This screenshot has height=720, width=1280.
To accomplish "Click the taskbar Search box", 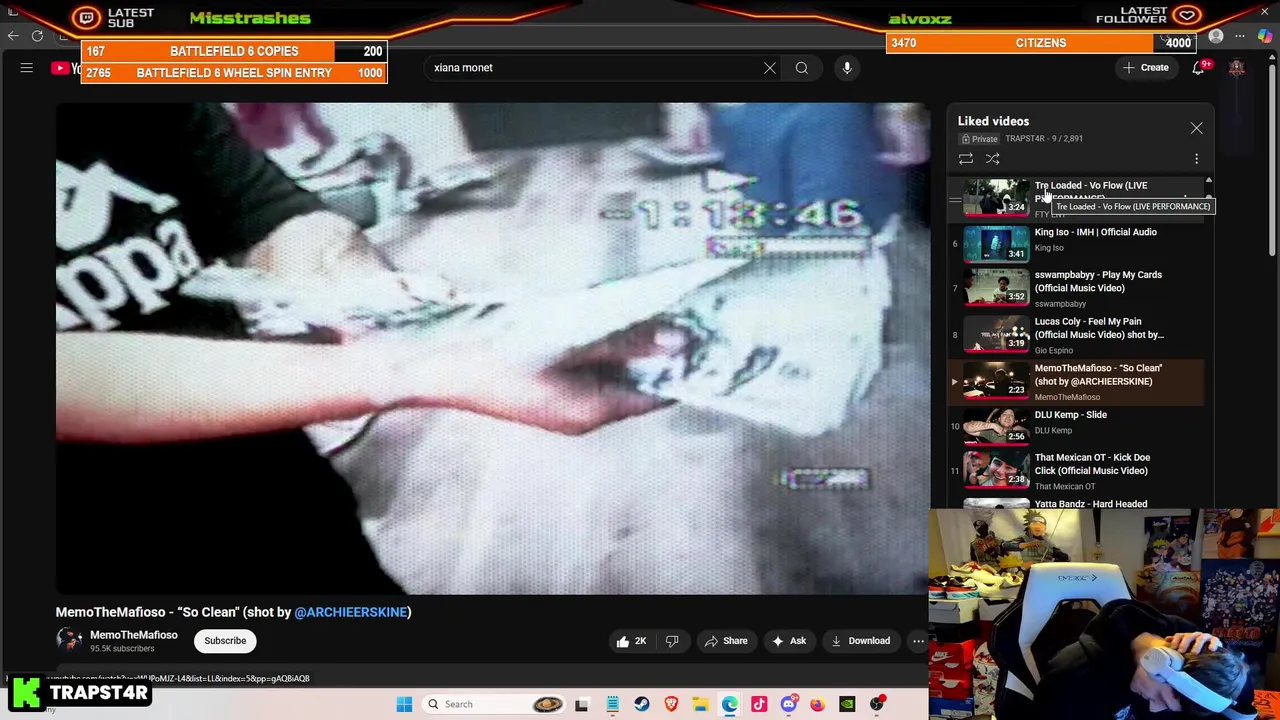I will coord(494,704).
